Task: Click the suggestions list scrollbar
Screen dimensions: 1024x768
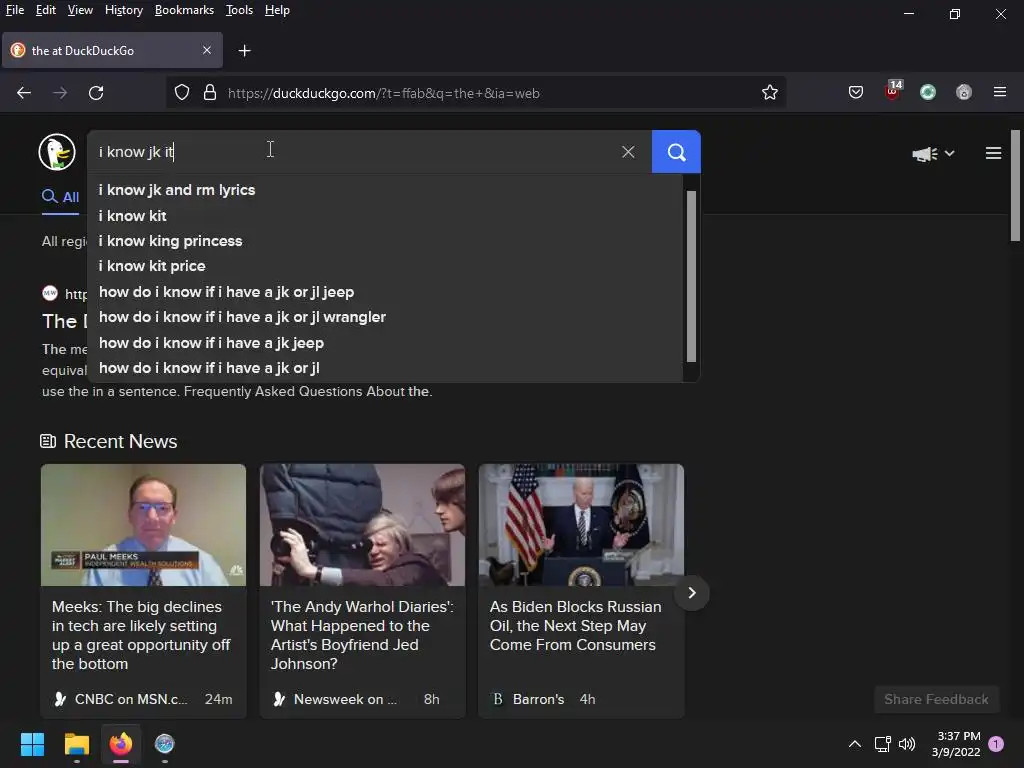Action: pos(691,276)
